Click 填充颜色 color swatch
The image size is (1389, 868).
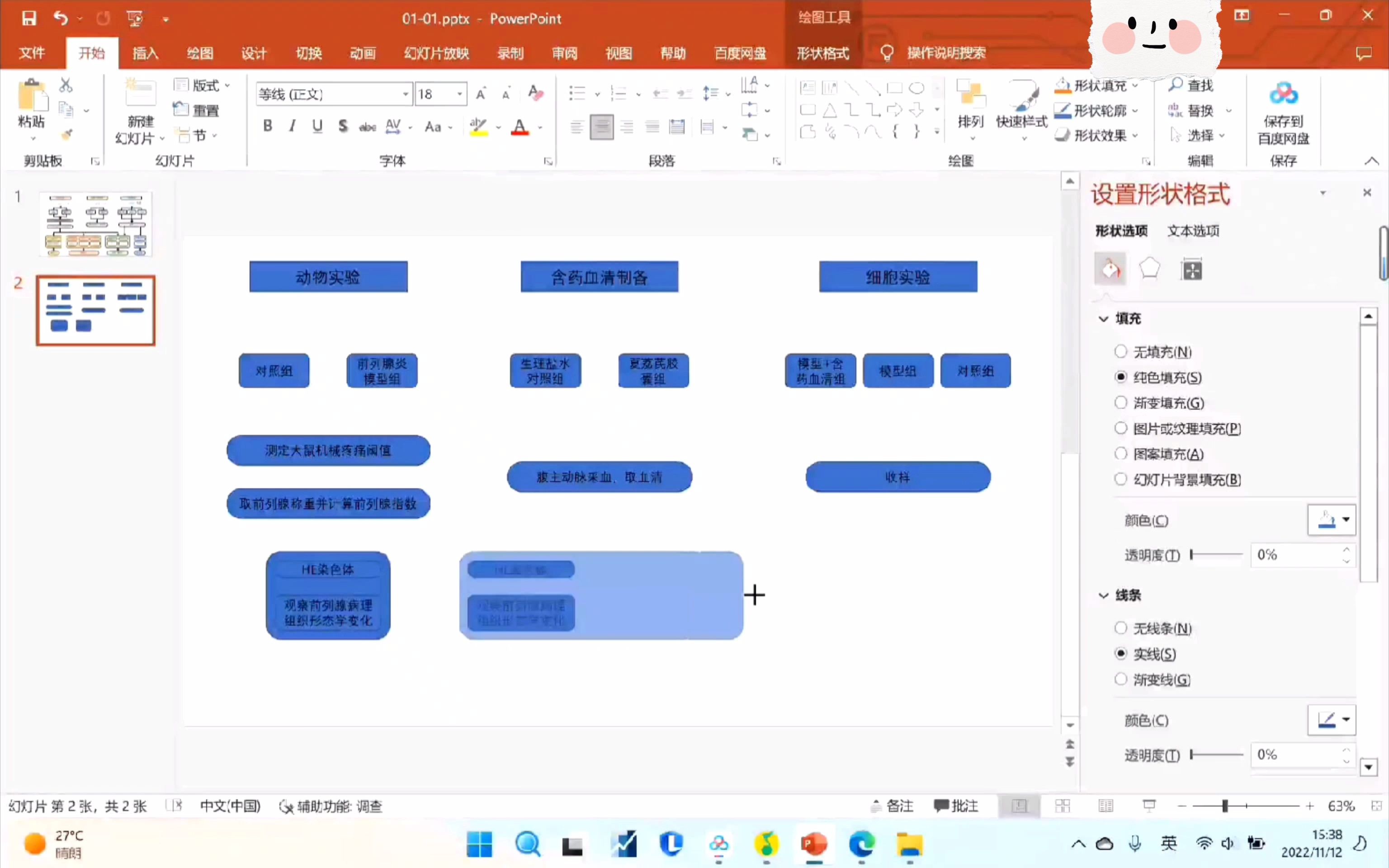pyautogui.click(x=1325, y=519)
